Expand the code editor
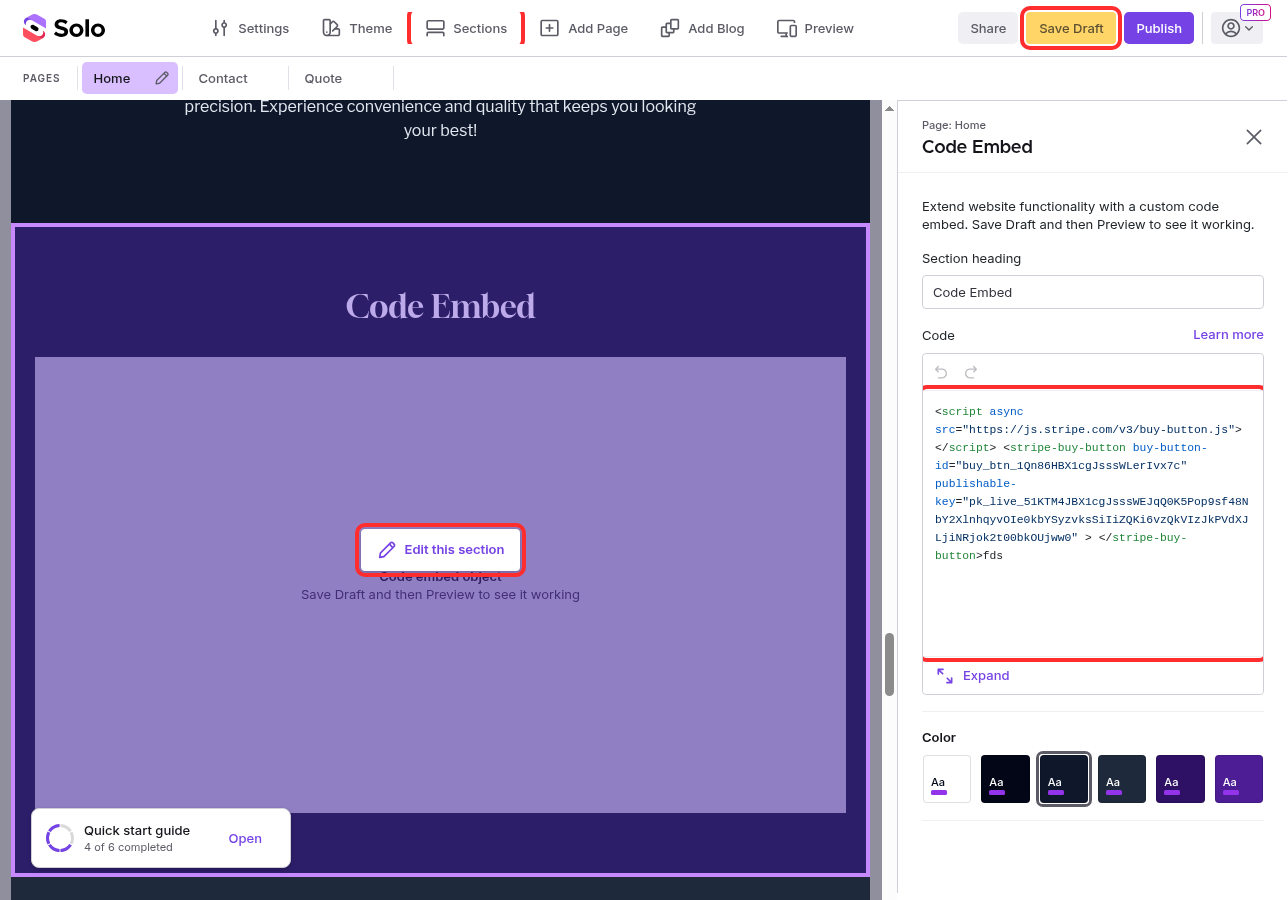 (973, 676)
